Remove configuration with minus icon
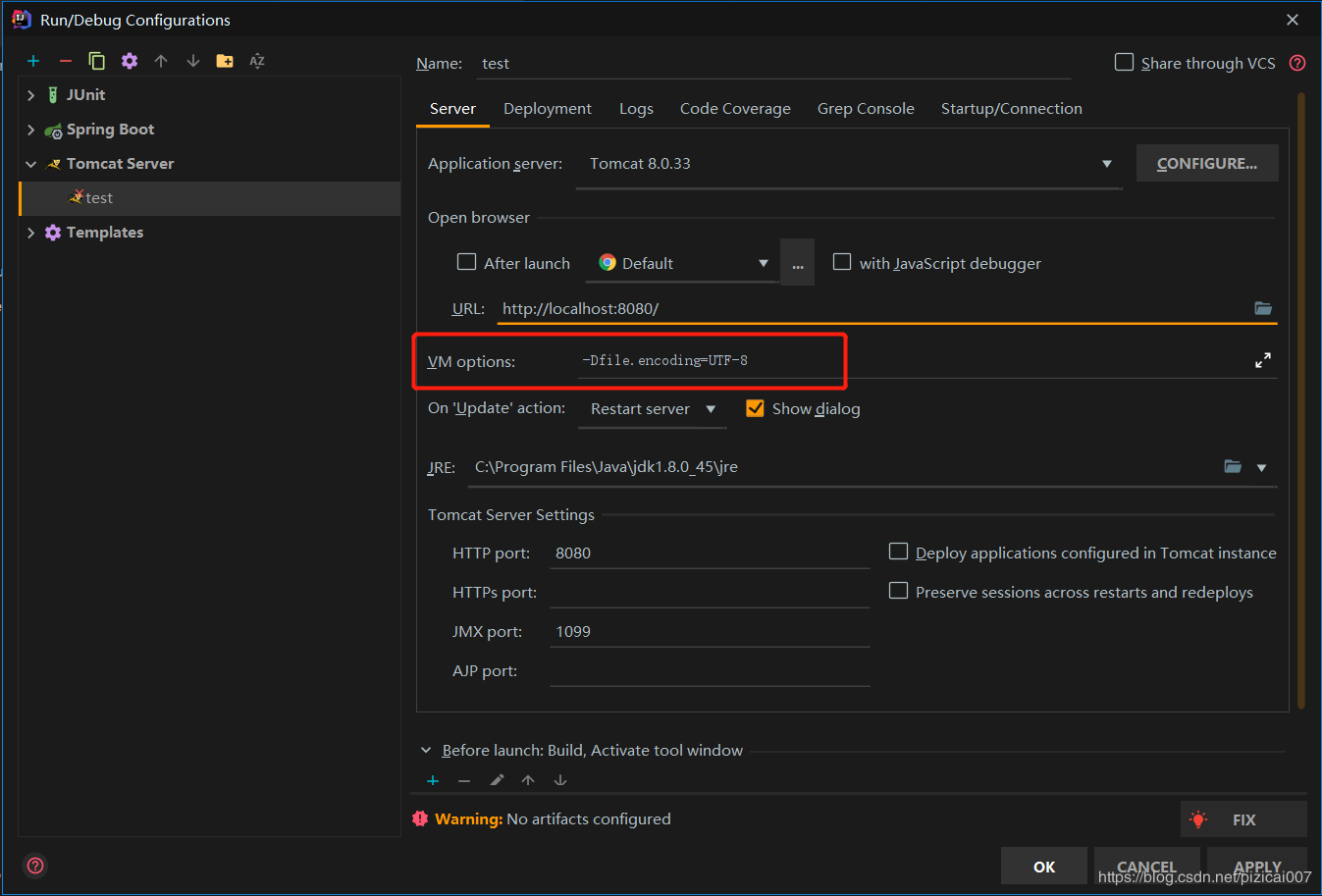 66,61
